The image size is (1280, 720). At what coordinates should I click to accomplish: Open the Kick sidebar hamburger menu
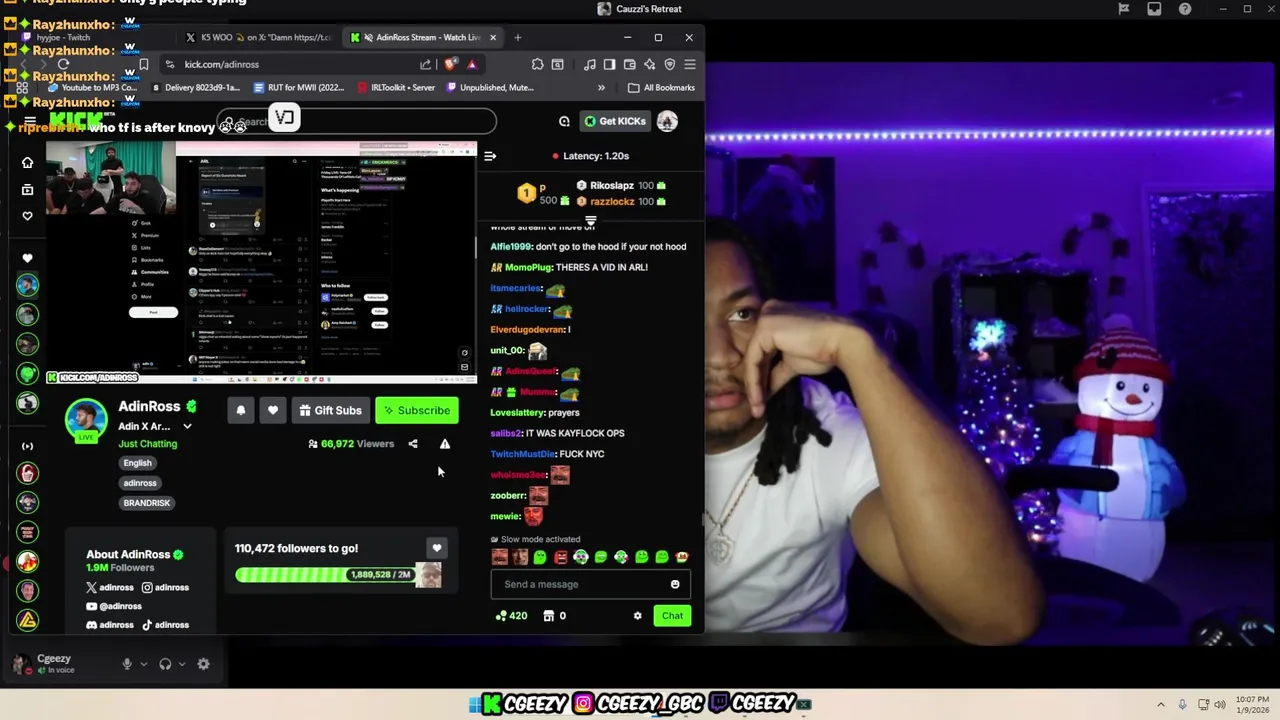click(30, 122)
